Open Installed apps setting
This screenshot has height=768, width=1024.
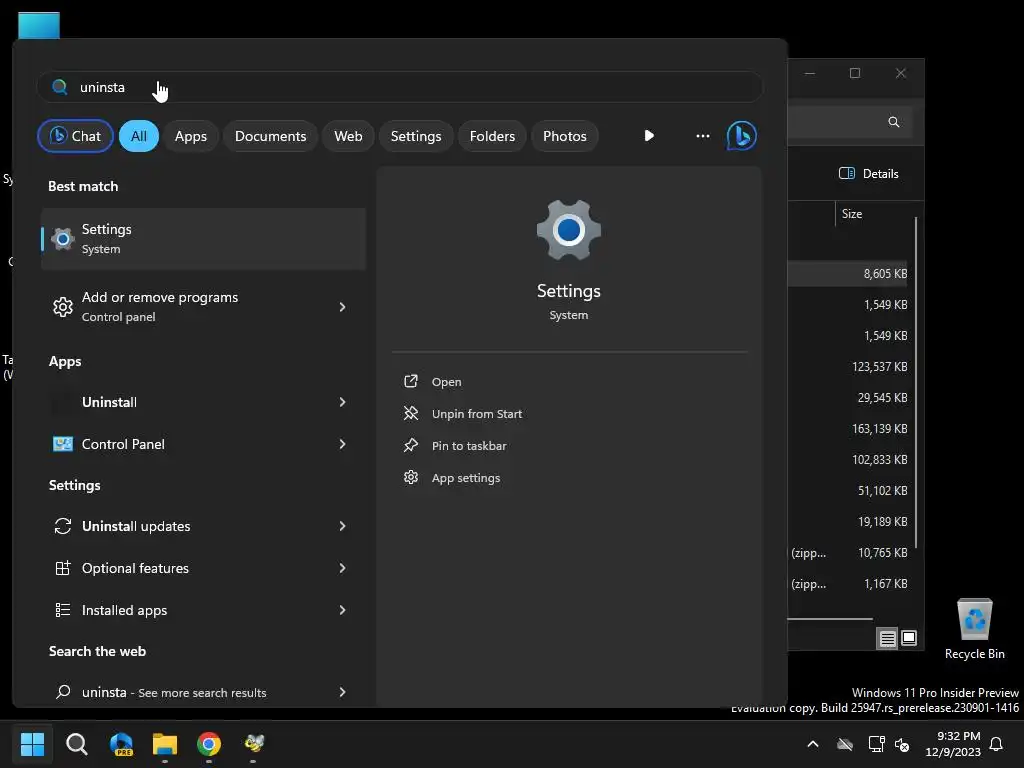click(x=203, y=610)
